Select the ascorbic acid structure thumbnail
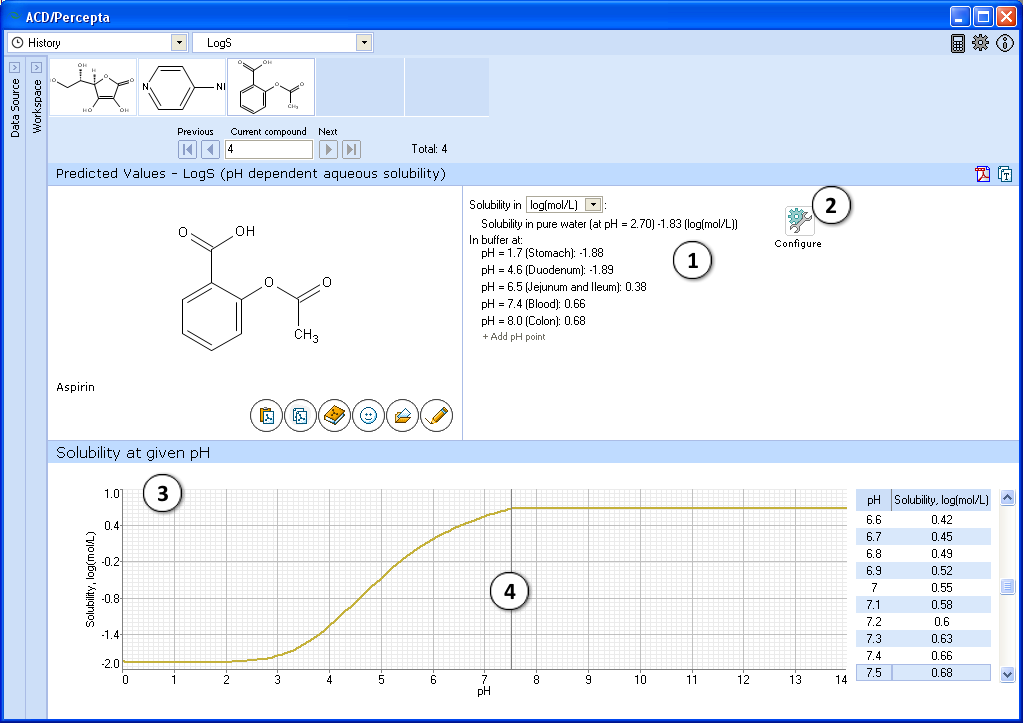Viewport: 1023px width, 723px height. (x=93, y=87)
